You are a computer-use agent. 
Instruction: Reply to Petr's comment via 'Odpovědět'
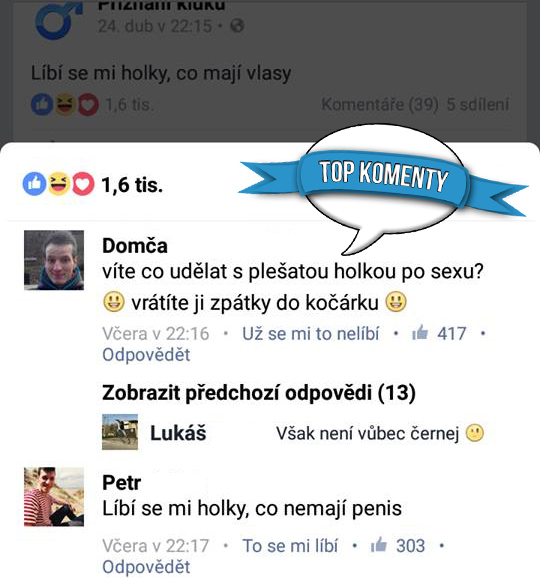pos(146,567)
